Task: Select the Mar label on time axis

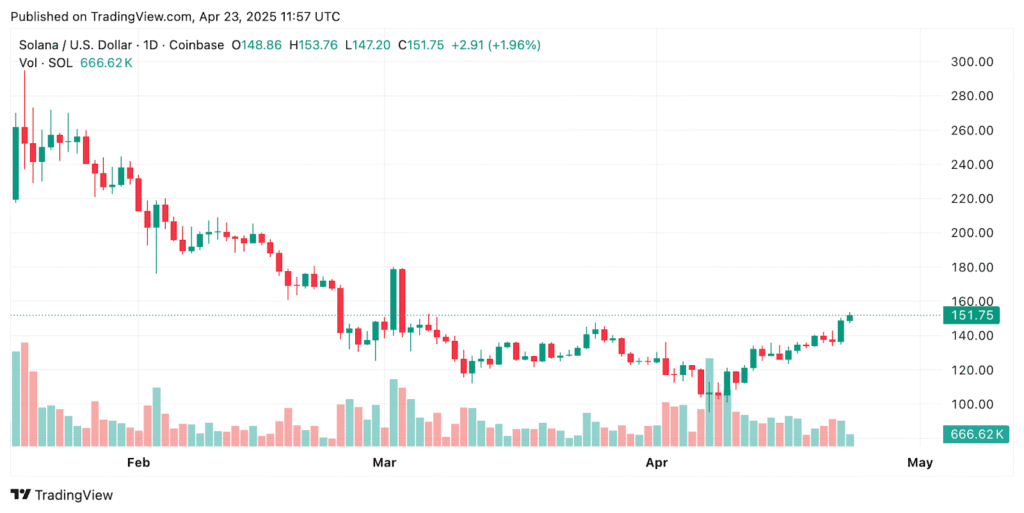Action: (384, 463)
